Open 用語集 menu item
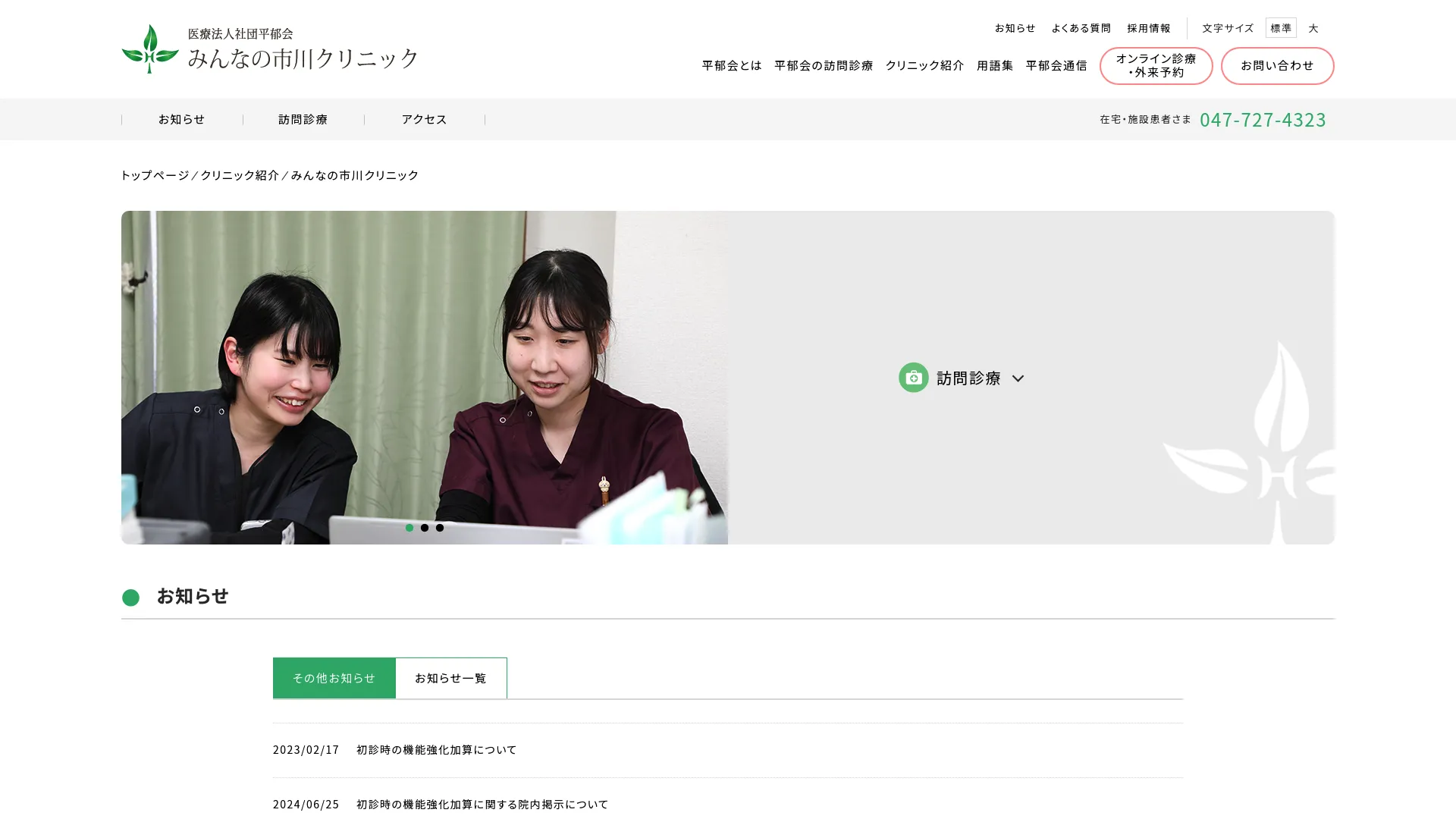This screenshot has width=1456, height=819. coord(995,65)
